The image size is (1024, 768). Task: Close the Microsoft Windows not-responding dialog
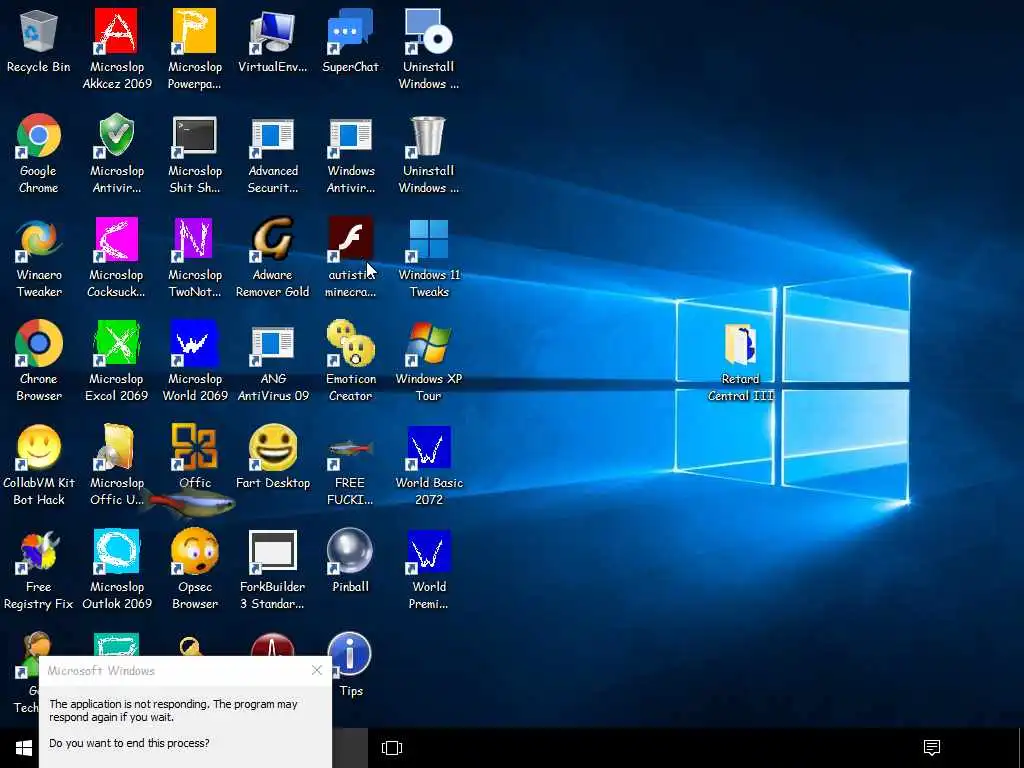coord(317,671)
